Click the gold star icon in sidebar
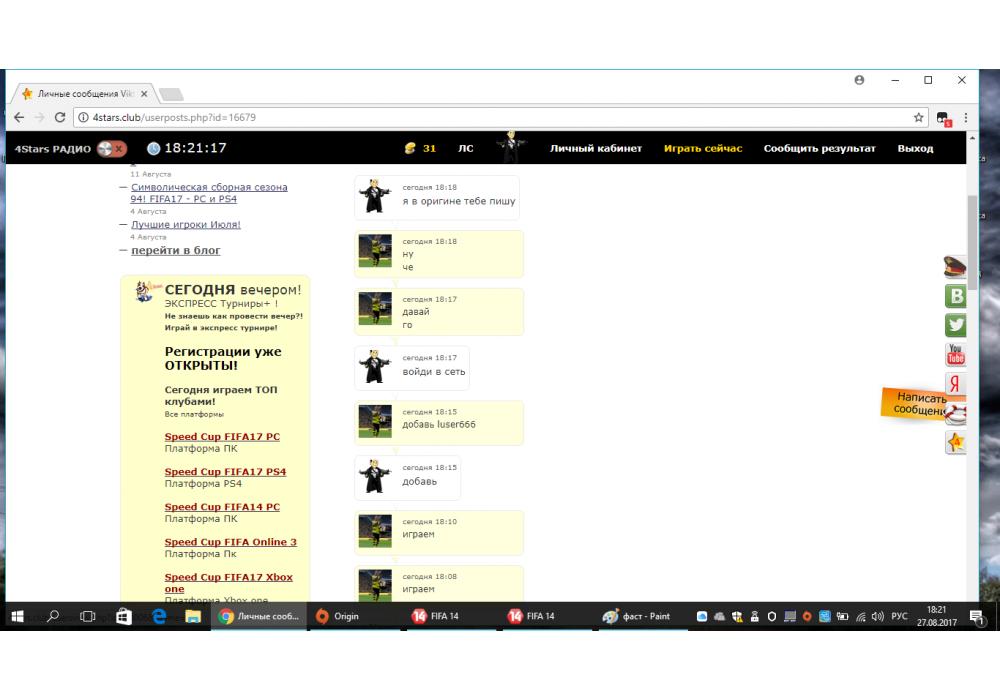 pyautogui.click(x=956, y=442)
